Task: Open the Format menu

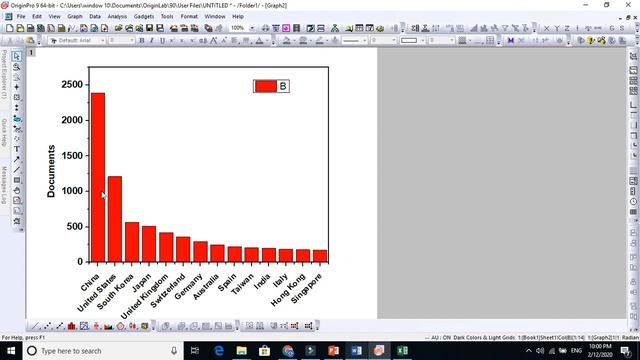Action: (189, 17)
